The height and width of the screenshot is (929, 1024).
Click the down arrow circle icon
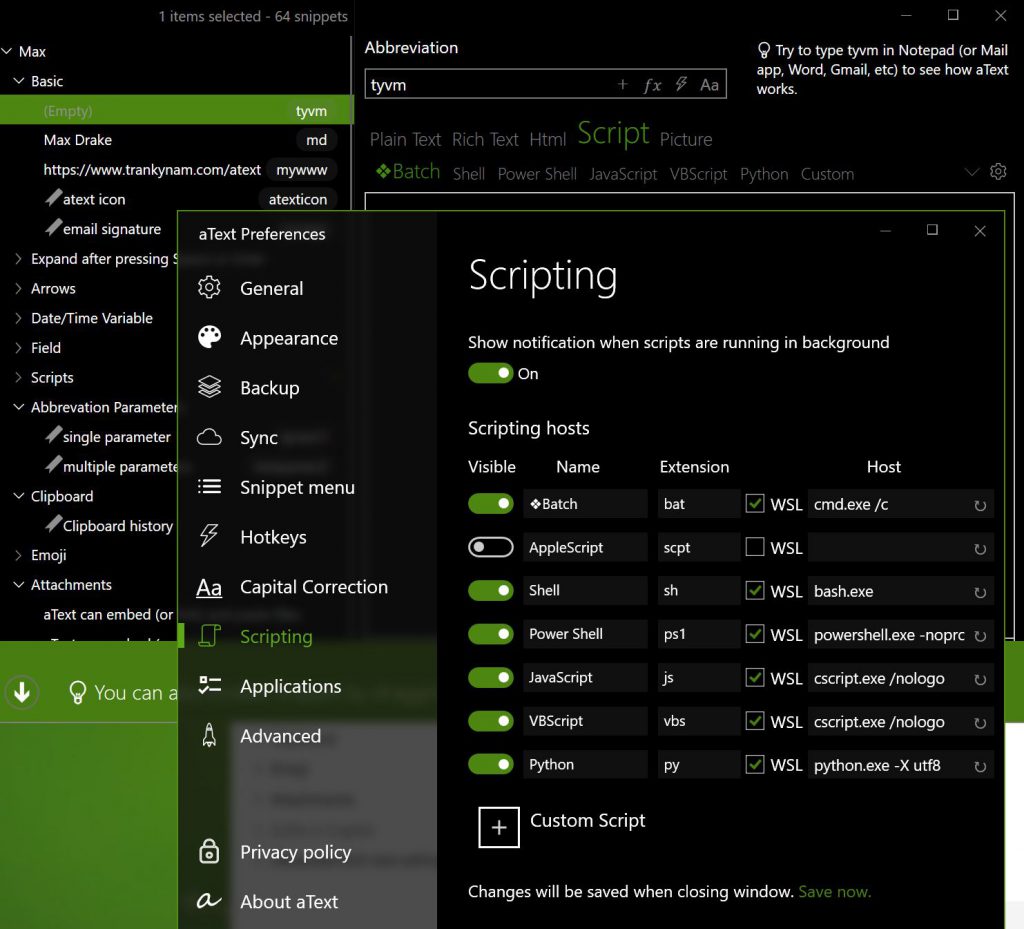(21, 691)
